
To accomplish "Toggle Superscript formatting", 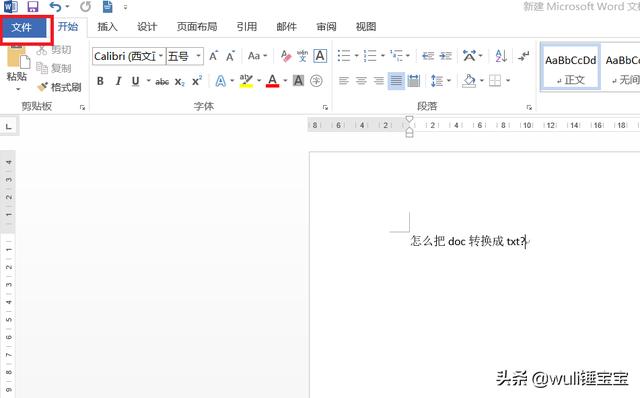I will (x=197, y=81).
